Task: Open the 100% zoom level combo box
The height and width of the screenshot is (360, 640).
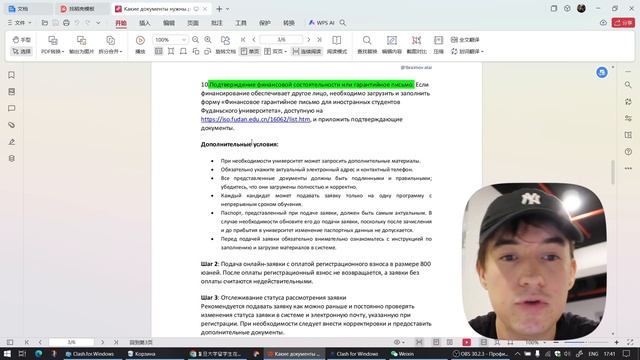Action: tap(170, 40)
